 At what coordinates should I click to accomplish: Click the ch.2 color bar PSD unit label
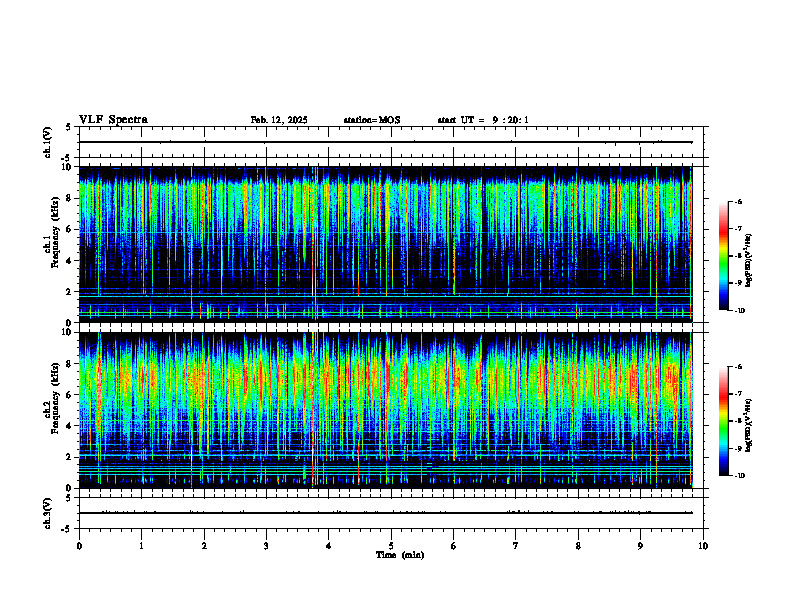pyautogui.click(x=749, y=425)
